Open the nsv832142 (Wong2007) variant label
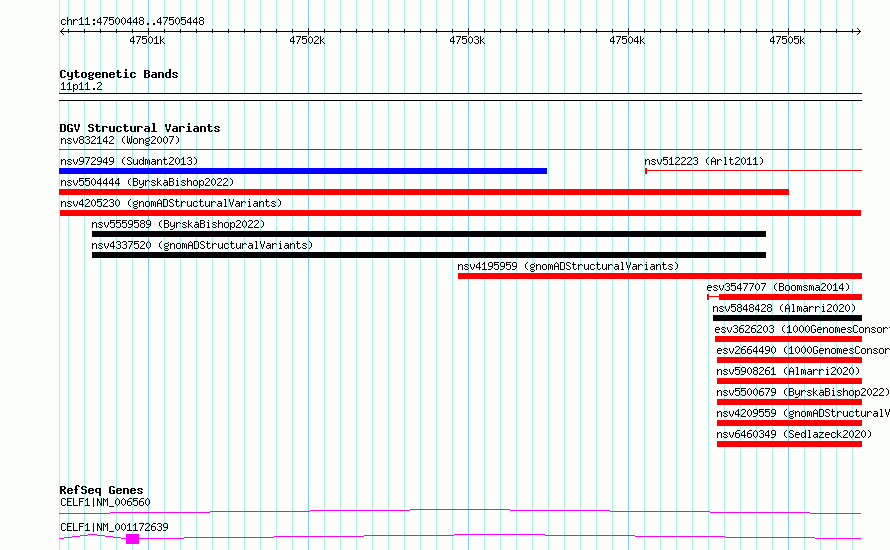The height and width of the screenshot is (550, 890). pos(120,140)
